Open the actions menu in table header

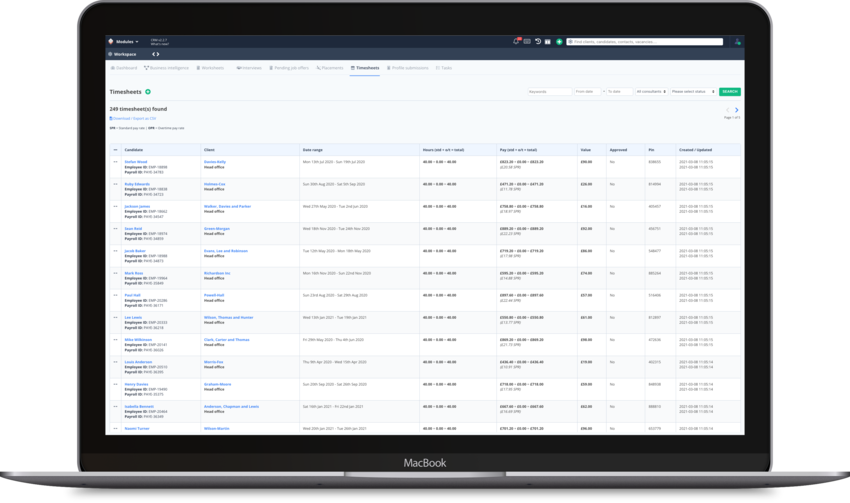pos(115,150)
